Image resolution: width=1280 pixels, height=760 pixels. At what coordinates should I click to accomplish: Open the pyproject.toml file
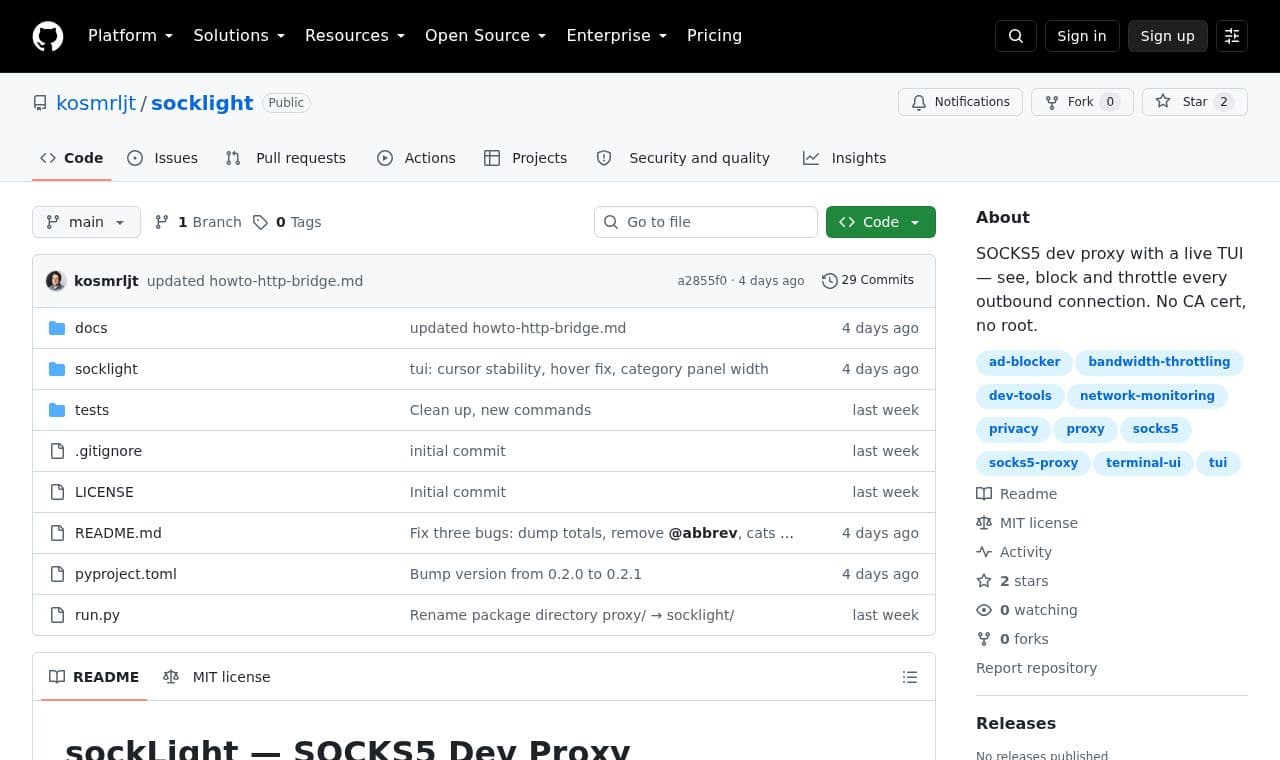(x=126, y=574)
